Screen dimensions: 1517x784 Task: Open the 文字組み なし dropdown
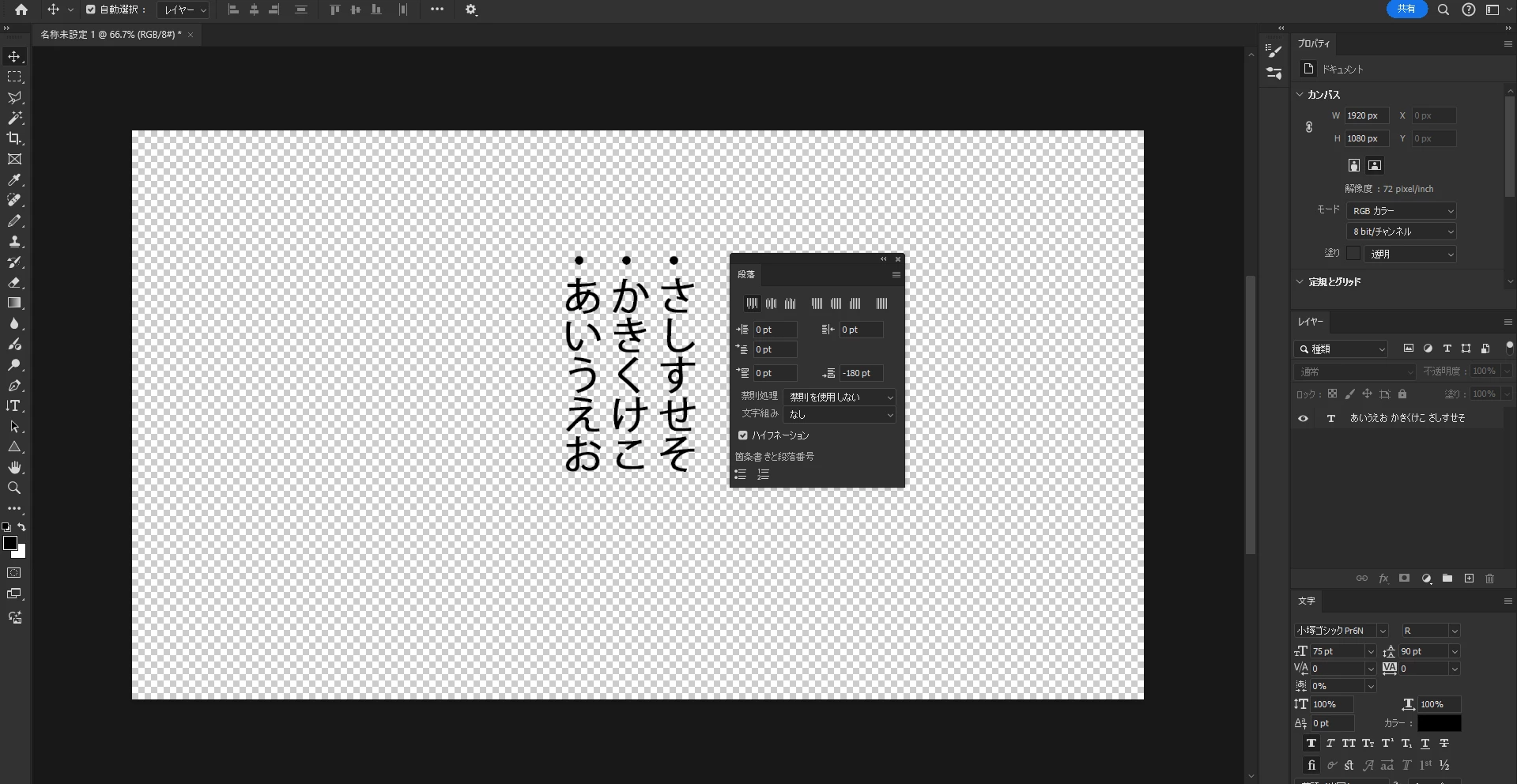[840, 414]
